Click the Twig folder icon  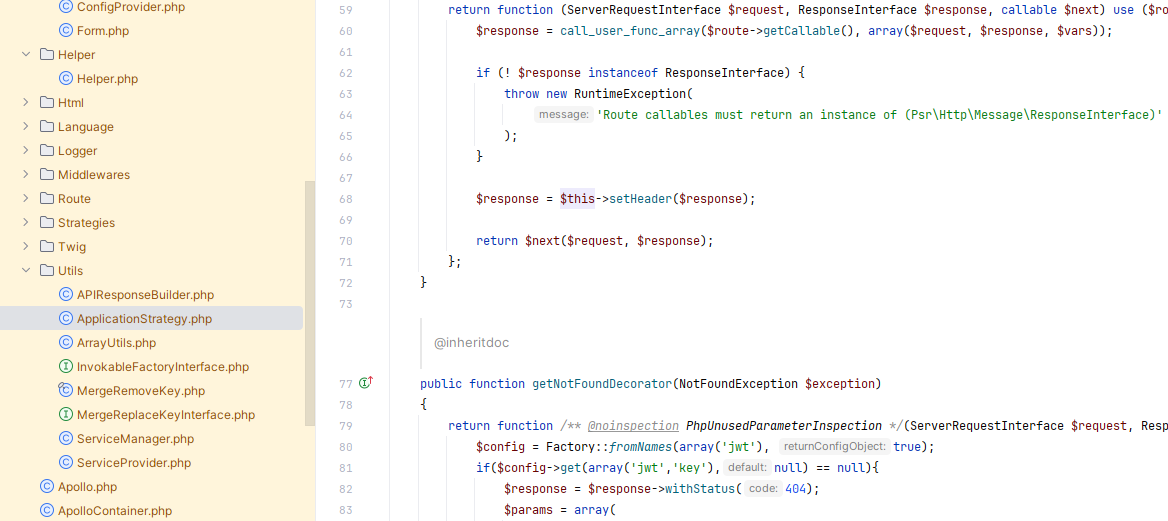pos(47,247)
